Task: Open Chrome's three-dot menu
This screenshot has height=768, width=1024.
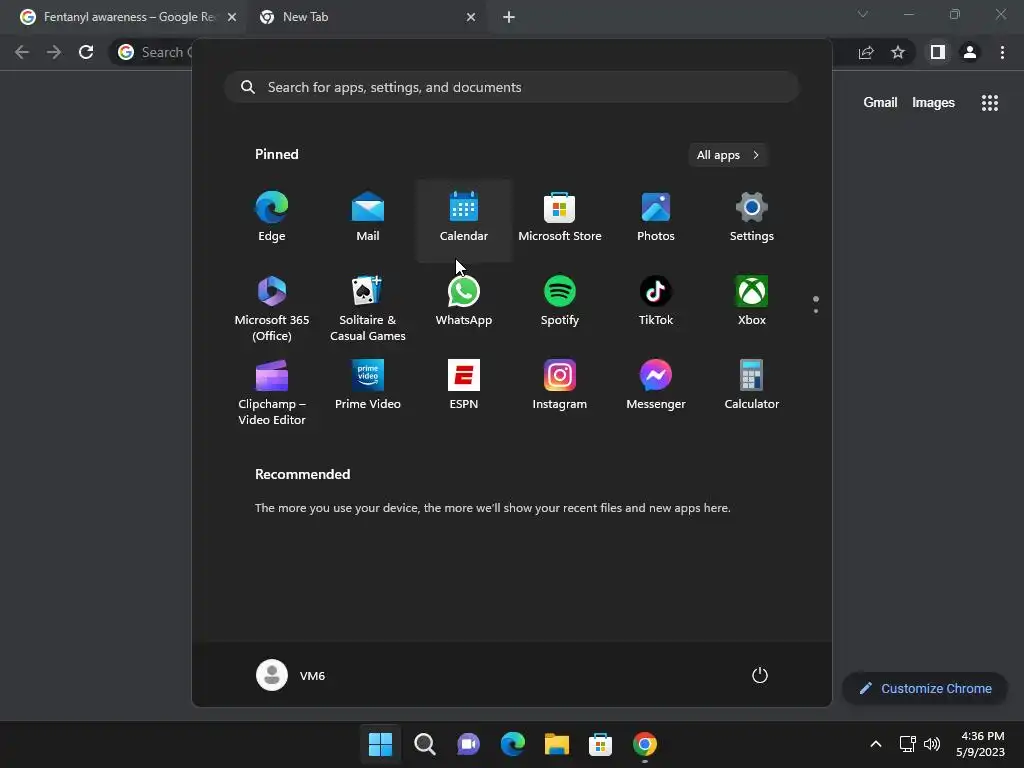Action: click(x=1002, y=52)
